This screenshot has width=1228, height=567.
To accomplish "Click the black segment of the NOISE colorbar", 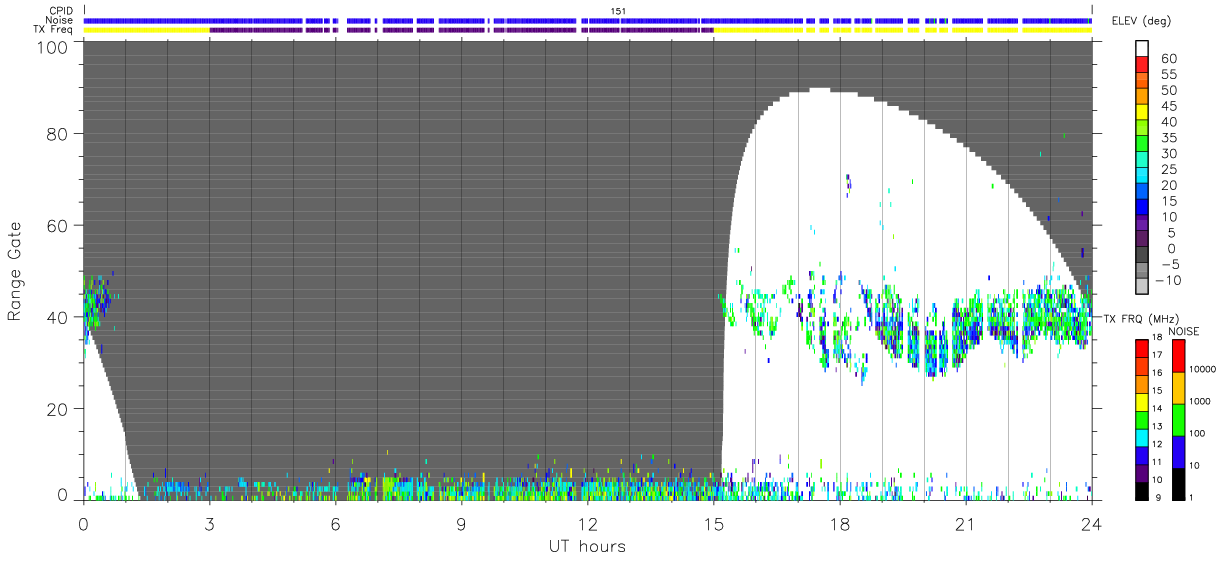I will pyautogui.click(x=1179, y=484).
